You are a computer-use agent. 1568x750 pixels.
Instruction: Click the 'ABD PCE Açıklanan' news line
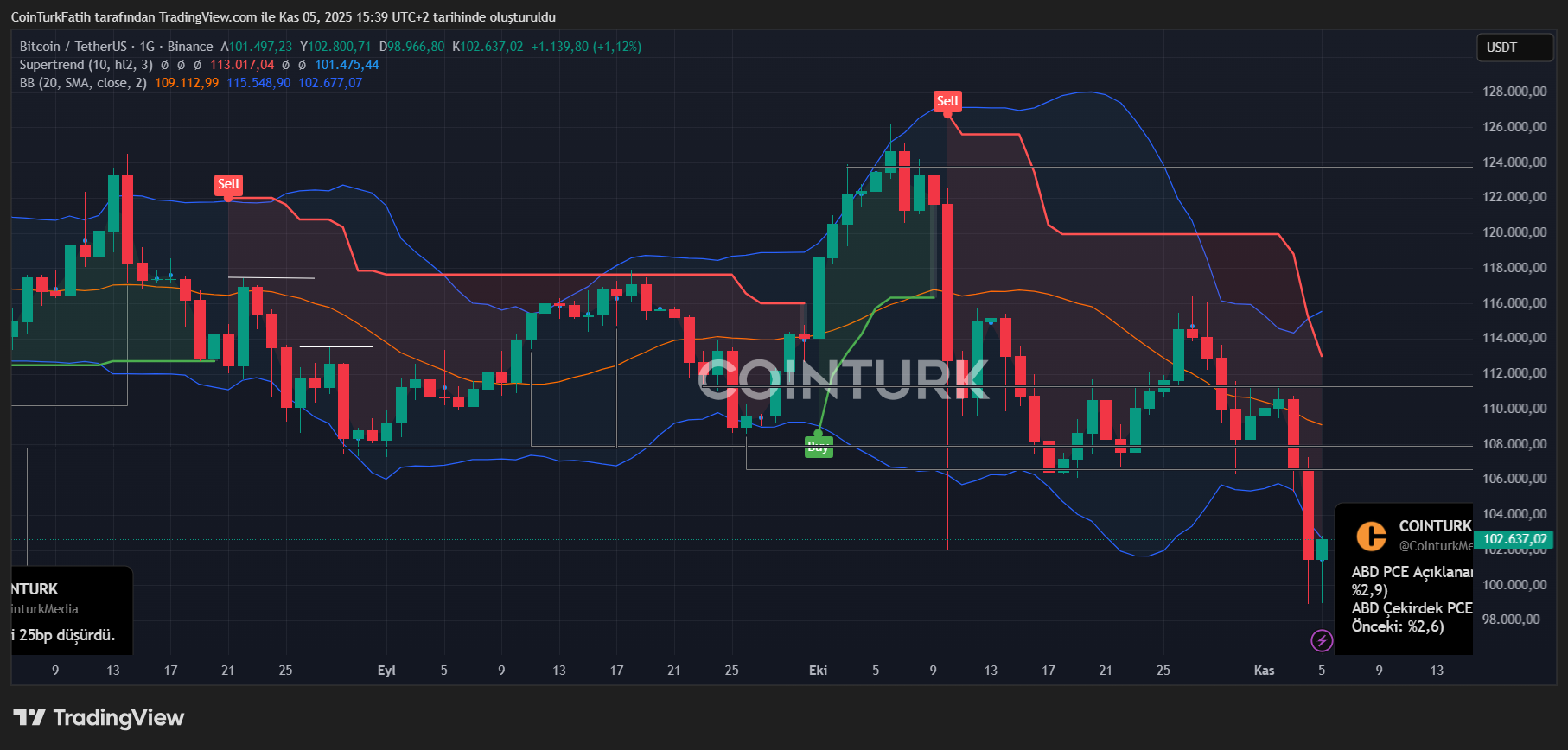tap(1412, 572)
